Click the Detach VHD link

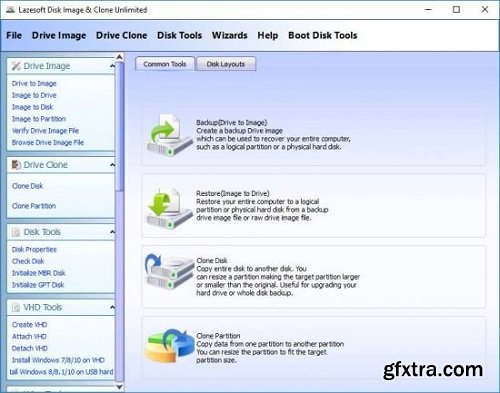[30, 348]
